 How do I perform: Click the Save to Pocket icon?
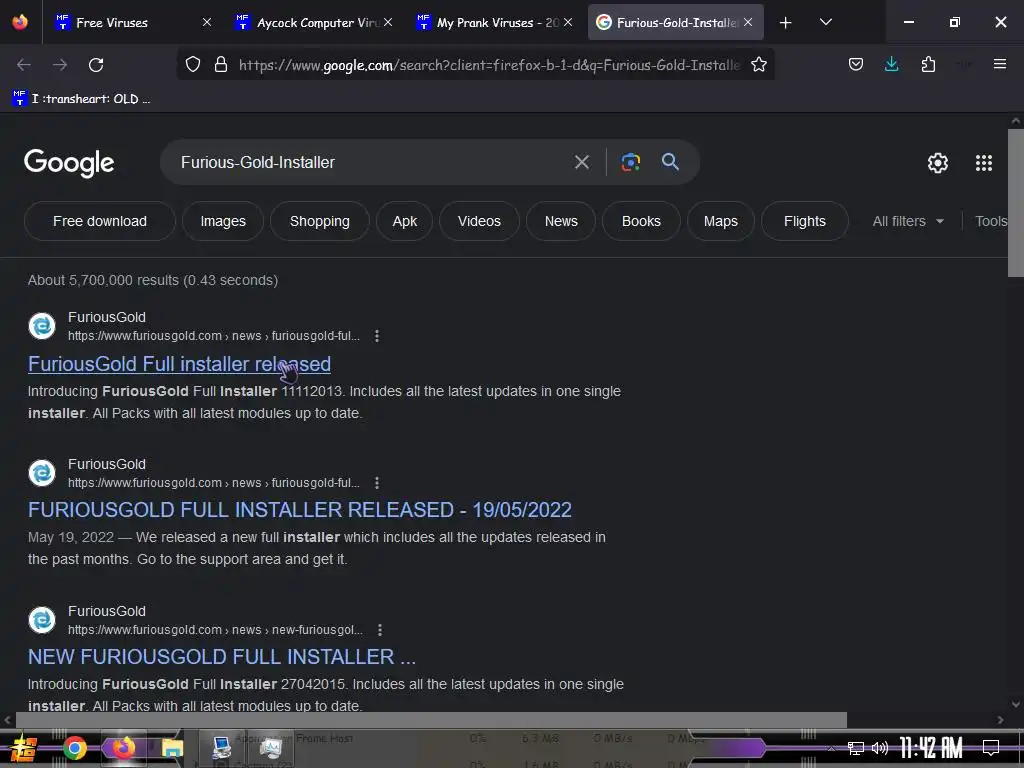point(856,64)
